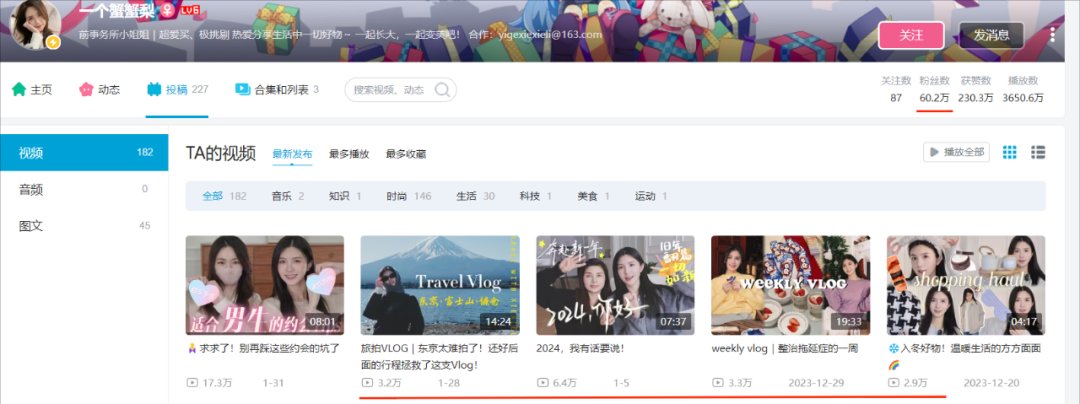Open the 投稿 submissions tab
The width and height of the screenshot is (1080, 404).
[x=177, y=89]
